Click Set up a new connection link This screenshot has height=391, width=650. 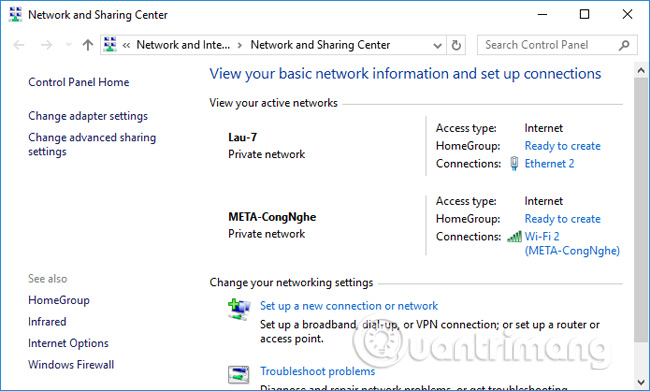[349, 306]
